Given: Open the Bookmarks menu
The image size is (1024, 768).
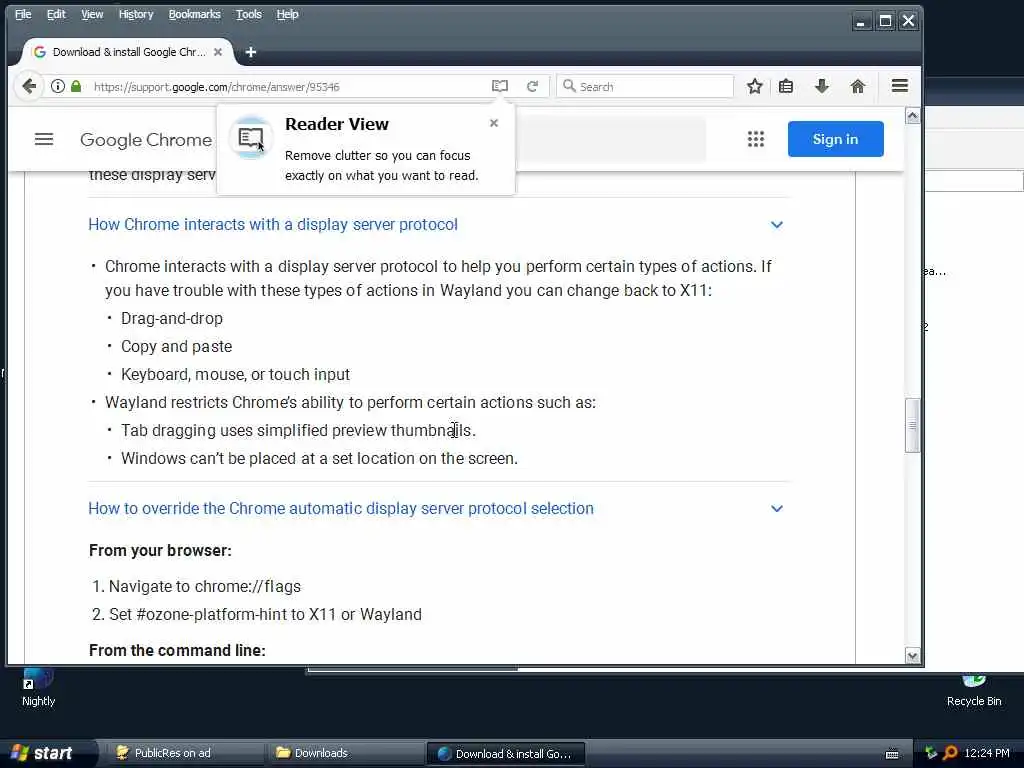Looking at the screenshot, I should coord(195,14).
